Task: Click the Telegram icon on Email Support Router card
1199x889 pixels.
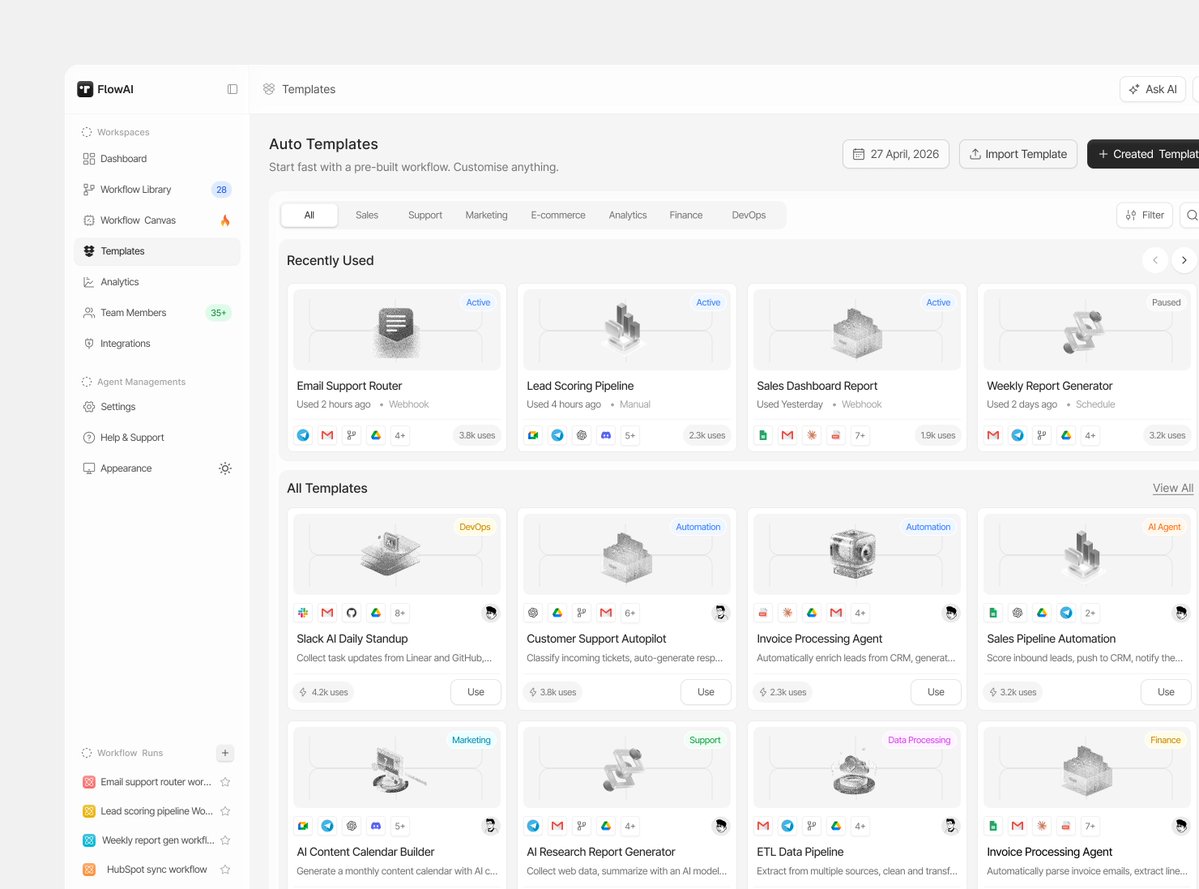Action: pyautogui.click(x=304, y=435)
